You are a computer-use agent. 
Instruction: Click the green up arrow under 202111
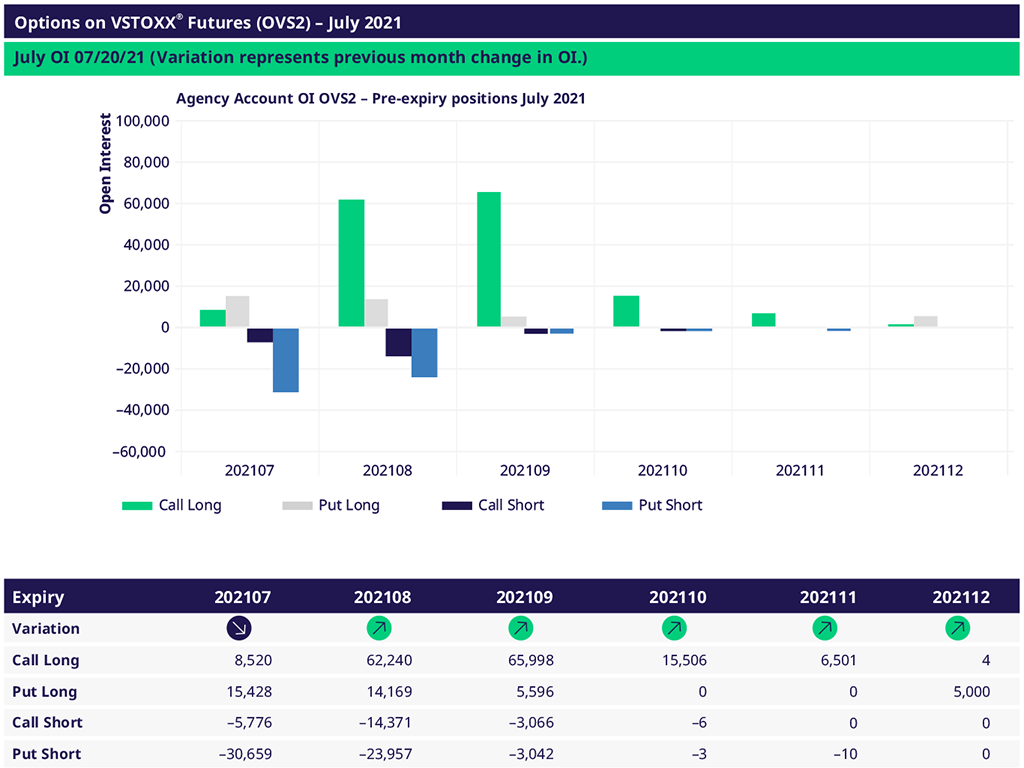(x=825, y=629)
